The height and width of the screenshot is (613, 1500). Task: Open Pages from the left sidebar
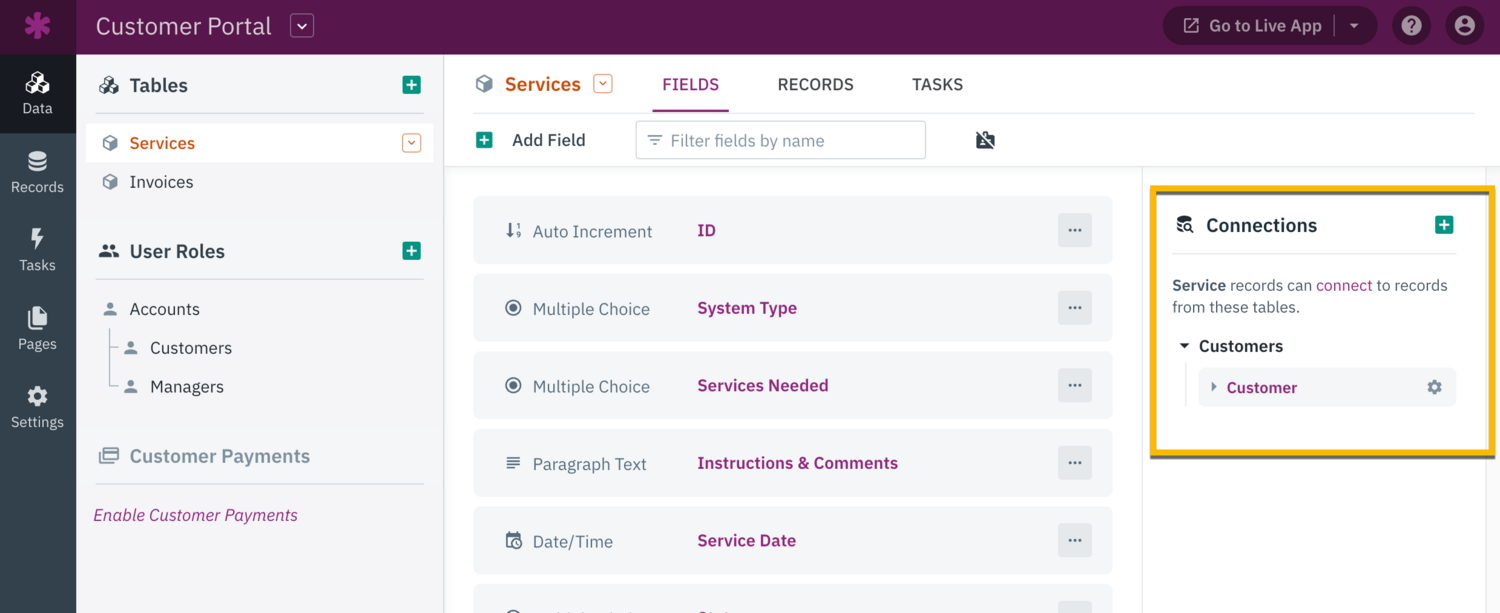(37, 329)
